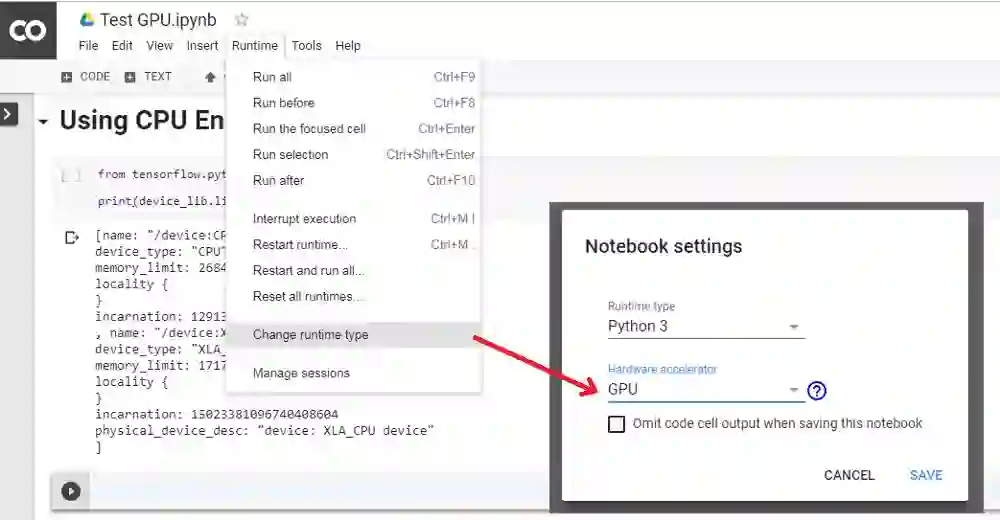Open the Runtime type Python 3 dropdown
The width and height of the screenshot is (1000, 520).
click(705, 326)
